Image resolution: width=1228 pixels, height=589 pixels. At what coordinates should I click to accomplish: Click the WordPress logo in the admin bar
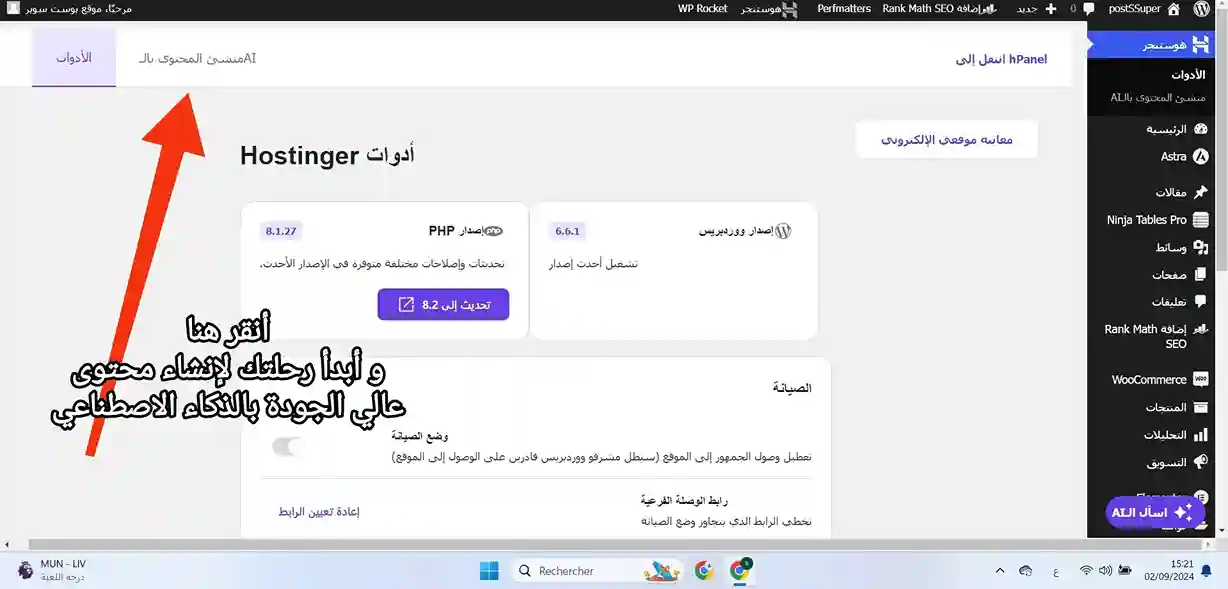1201,9
